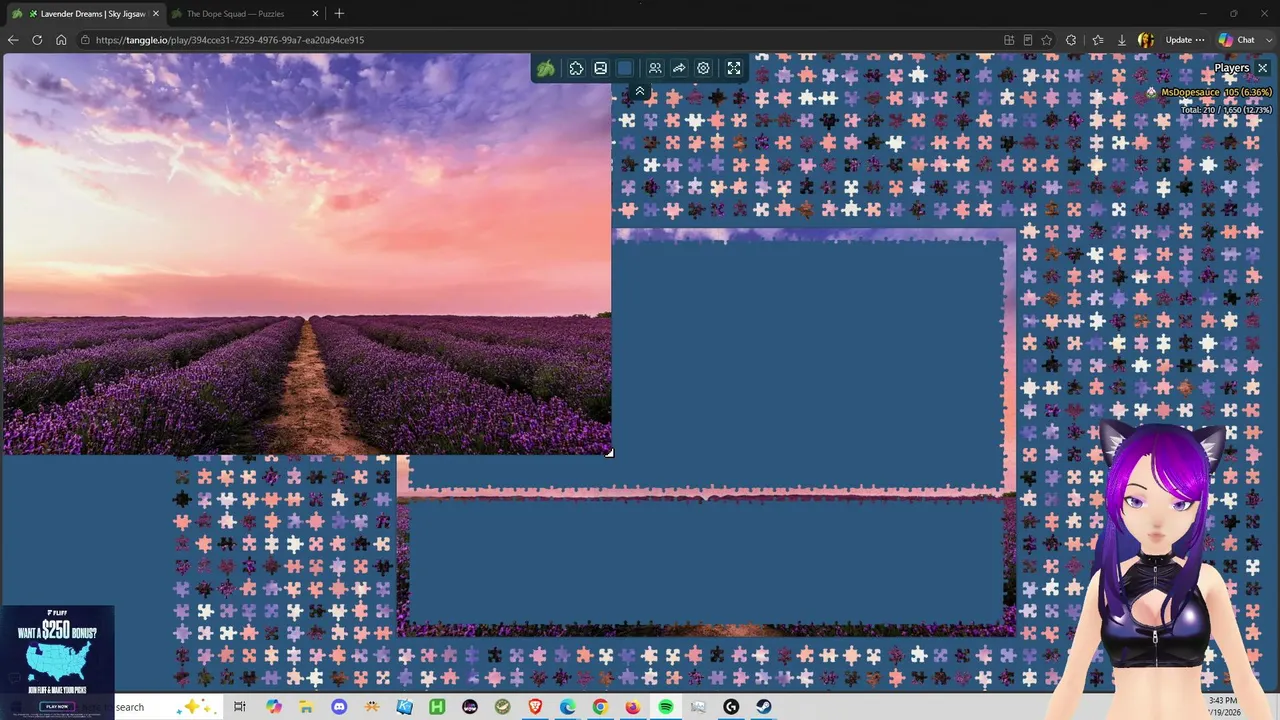Screen dimensions: 1280x720
Task: Click the Players panel heading
Action: tap(1232, 68)
